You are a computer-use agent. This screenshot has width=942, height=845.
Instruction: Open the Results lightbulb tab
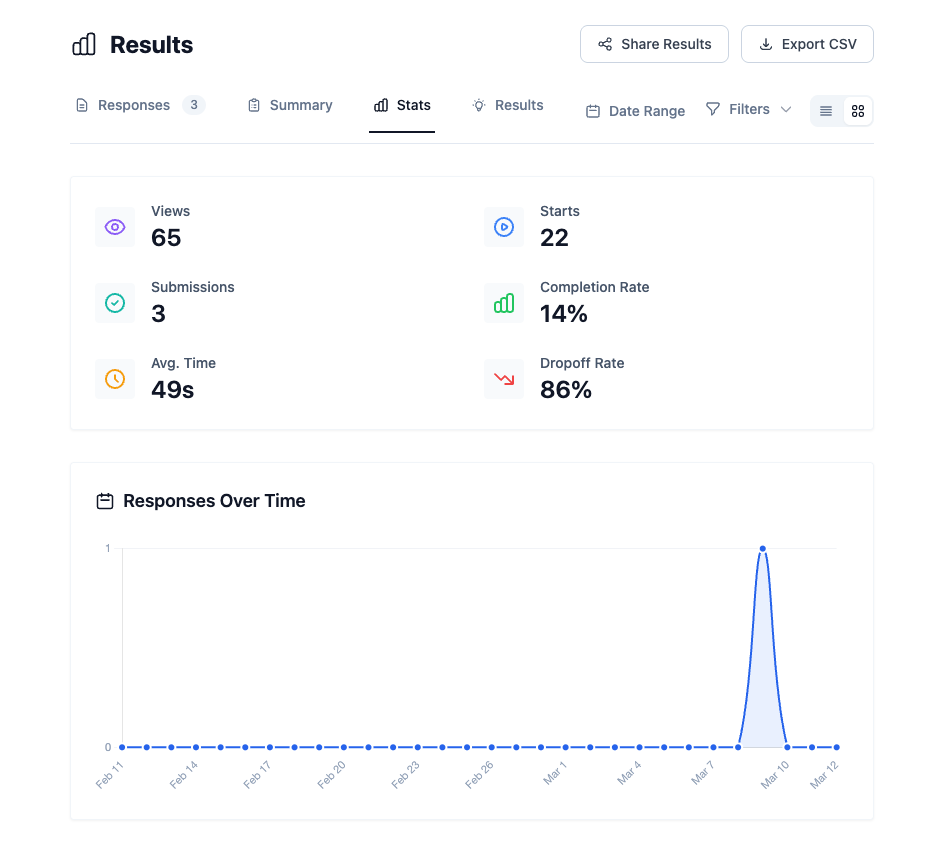pos(508,105)
